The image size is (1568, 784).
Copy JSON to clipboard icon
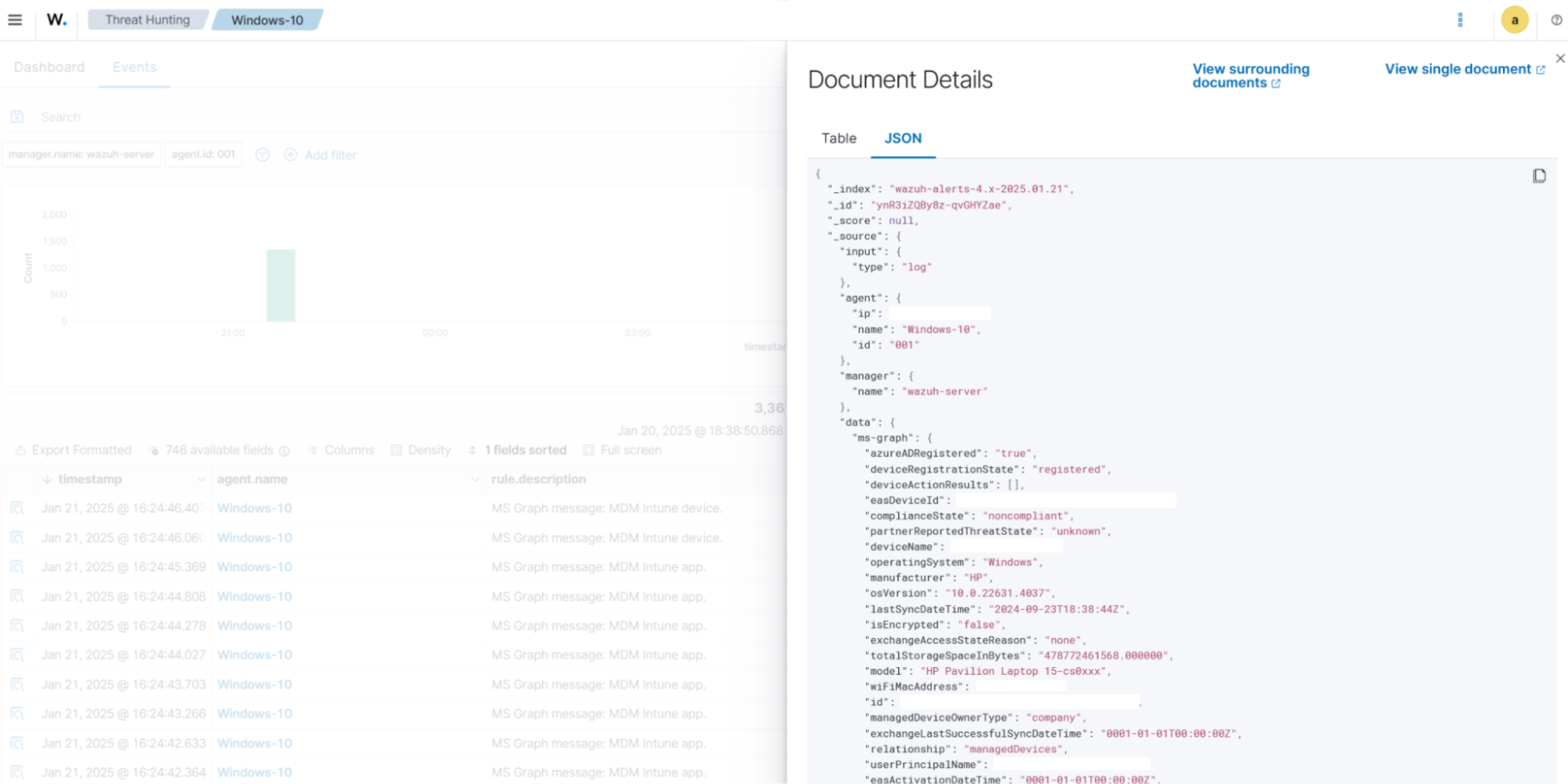click(x=1539, y=176)
